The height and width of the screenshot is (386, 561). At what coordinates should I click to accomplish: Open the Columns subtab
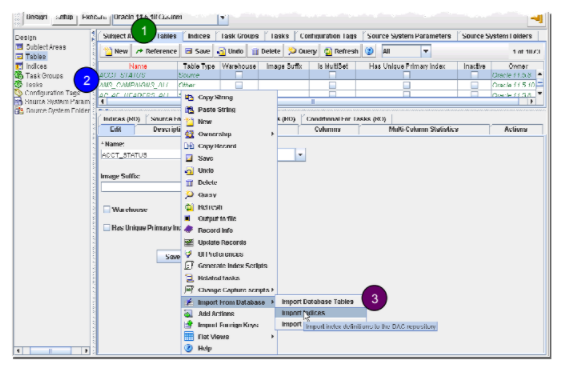tap(327, 130)
